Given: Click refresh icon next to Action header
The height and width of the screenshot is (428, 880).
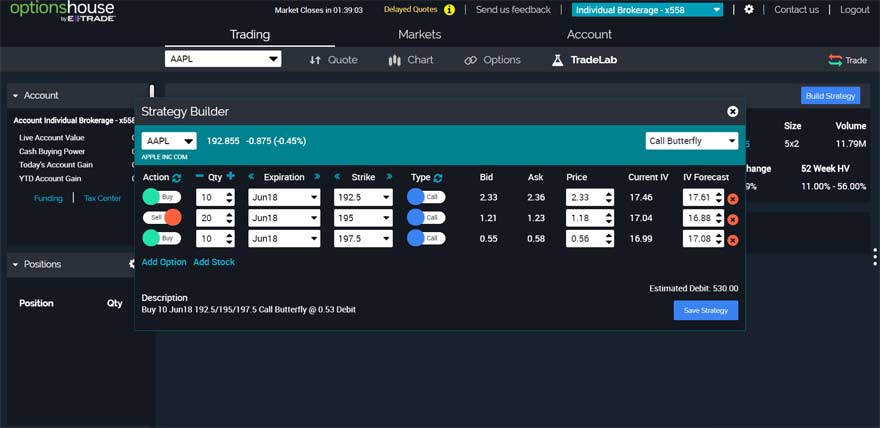Looking at the screenshot, I should point(176,177).
